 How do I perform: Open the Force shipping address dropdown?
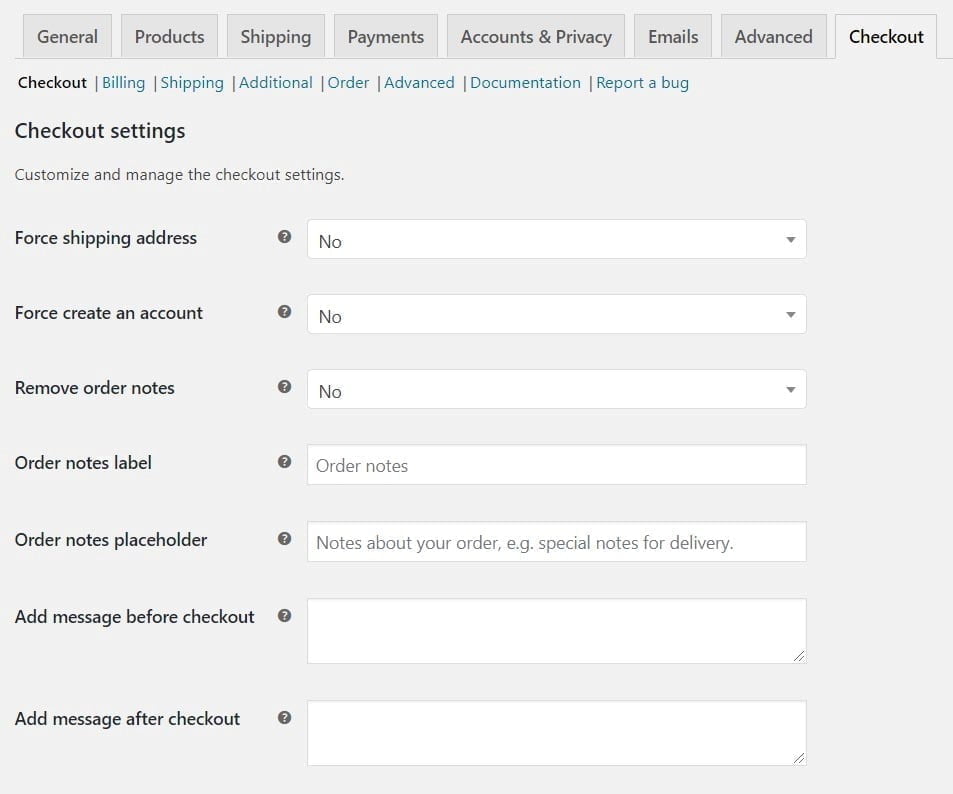556,240
